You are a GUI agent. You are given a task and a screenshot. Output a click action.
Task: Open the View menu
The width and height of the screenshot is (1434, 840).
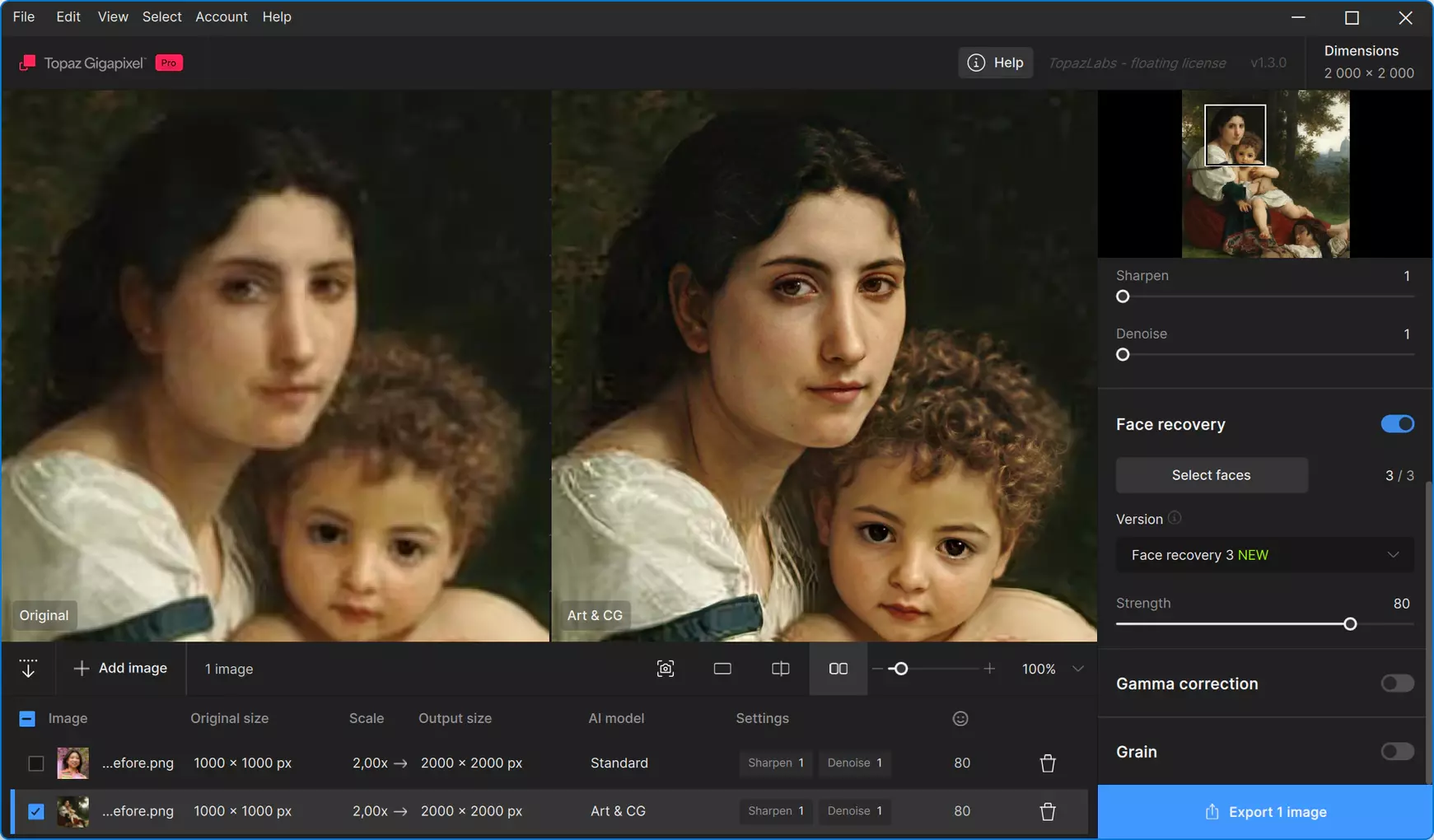point(113,16)
